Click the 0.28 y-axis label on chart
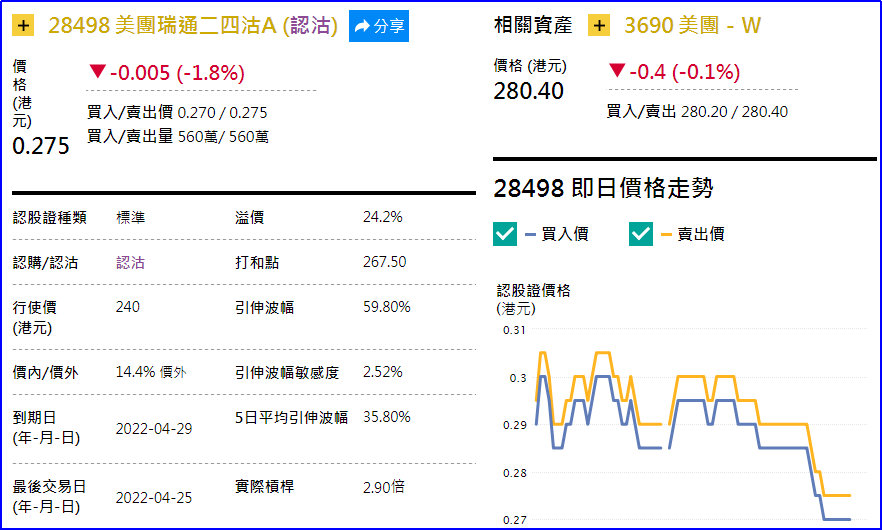This screenshot has height=530, width=882. coord(514,473)
